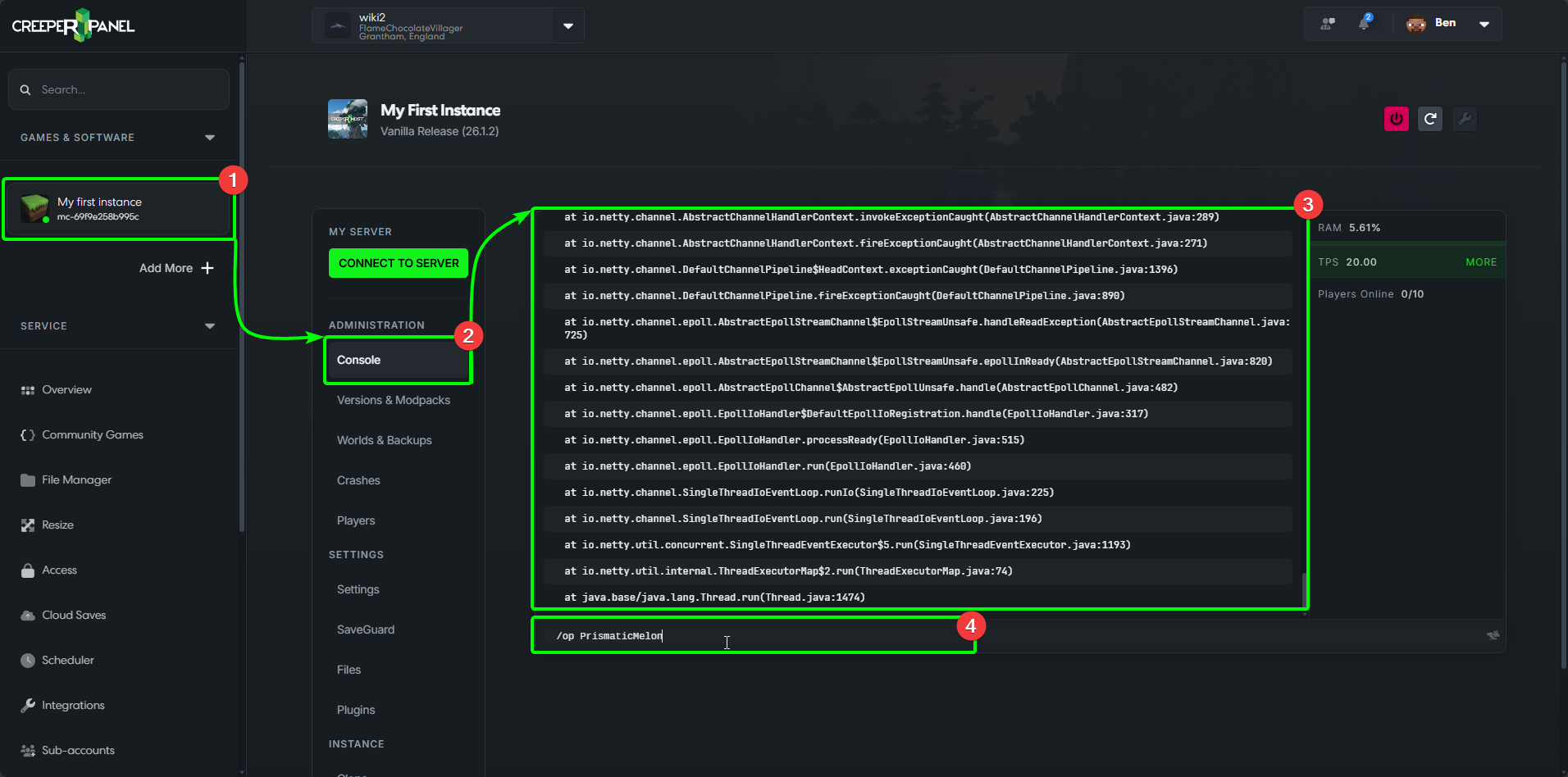Open the Plugins page
This screenshot has height=777, width=1568.
[356, 710]
